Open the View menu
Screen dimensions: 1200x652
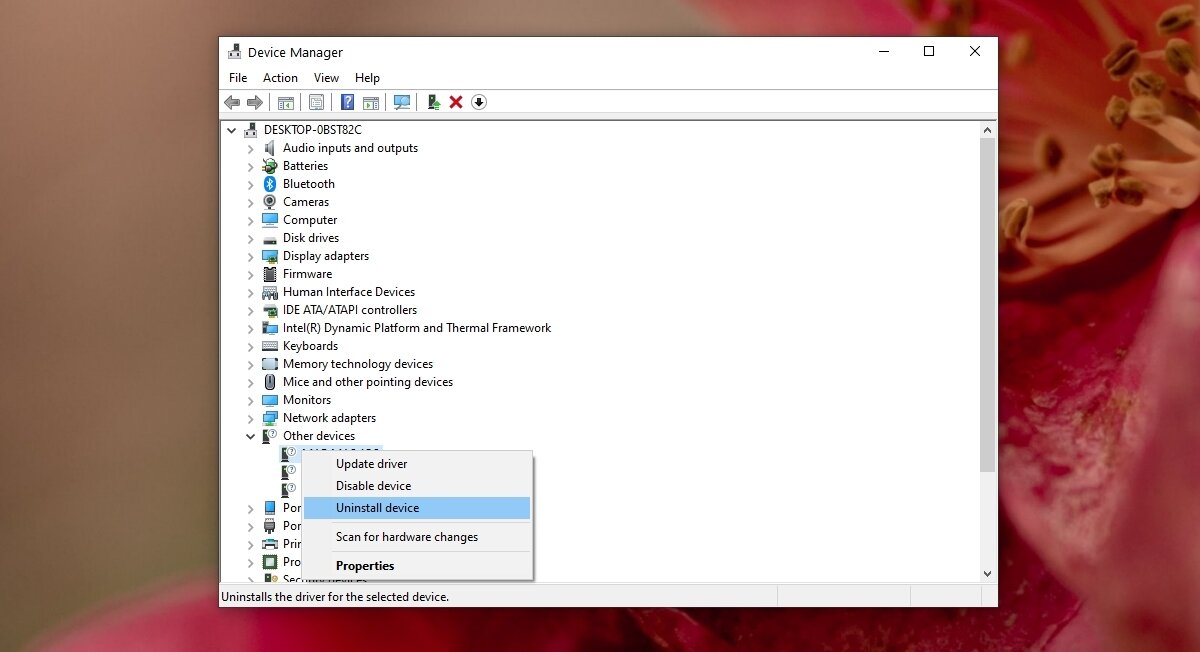[x=326, y=77]
